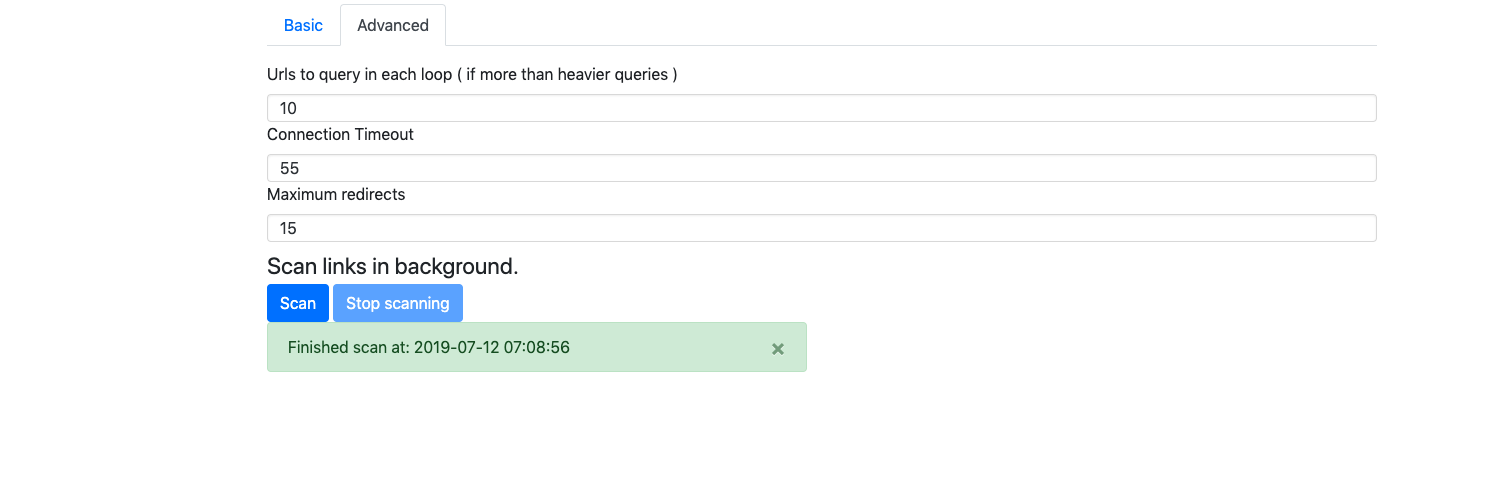
Task: Click the 'Finished scan at' message text
Action: tap(348, 347)
